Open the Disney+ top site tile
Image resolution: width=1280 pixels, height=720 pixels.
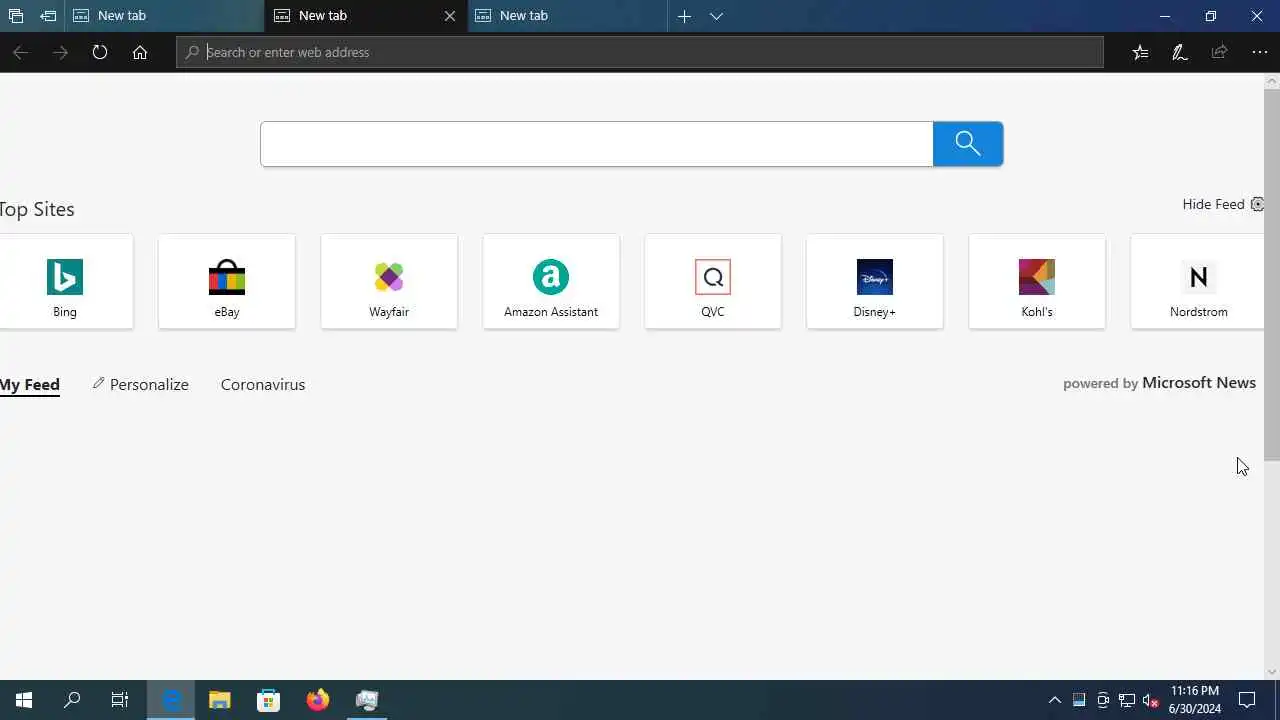pos(875,282)
